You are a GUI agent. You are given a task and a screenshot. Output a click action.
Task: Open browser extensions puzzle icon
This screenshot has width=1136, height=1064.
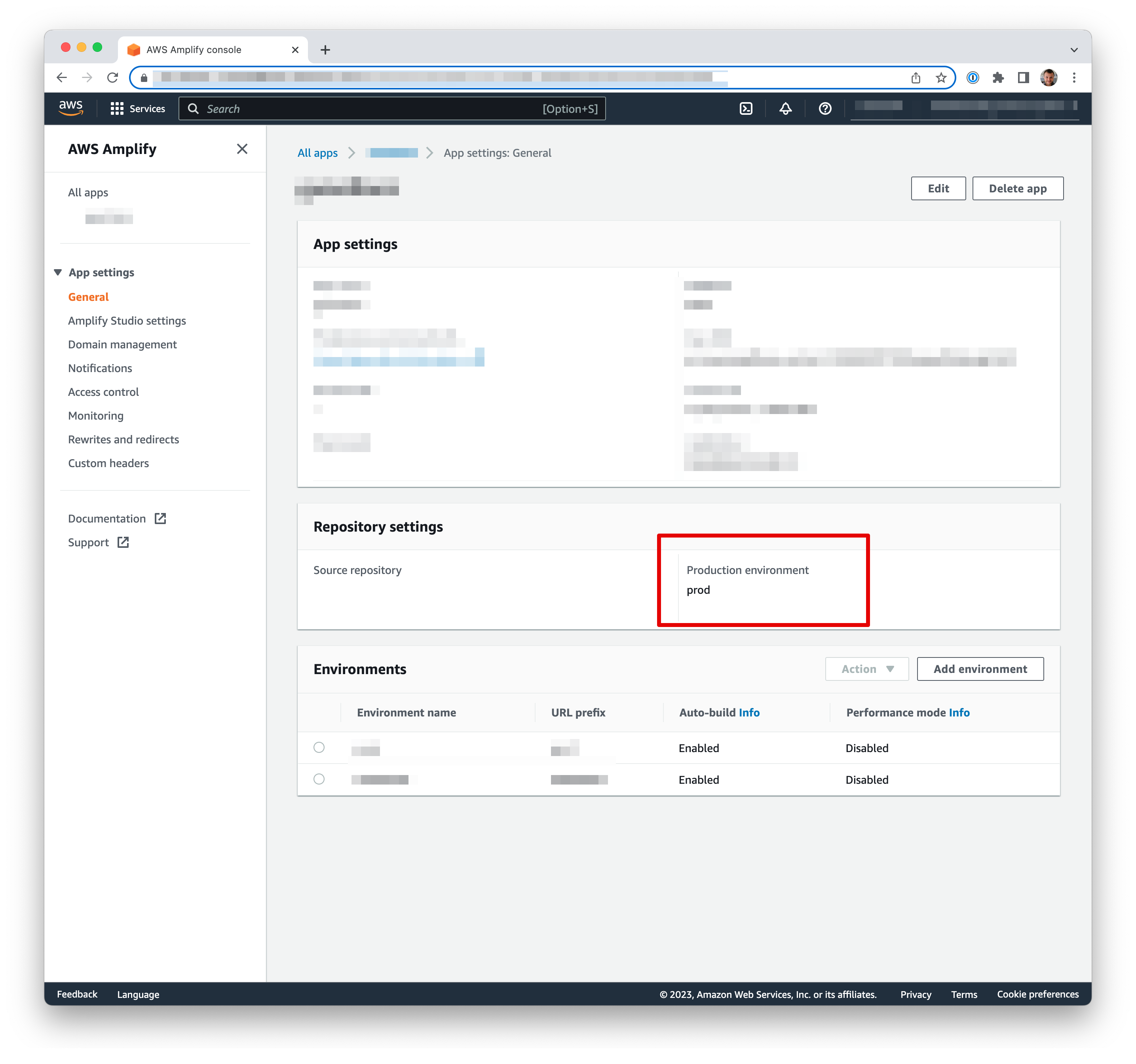pyautogui.click(x=998, y=78)
